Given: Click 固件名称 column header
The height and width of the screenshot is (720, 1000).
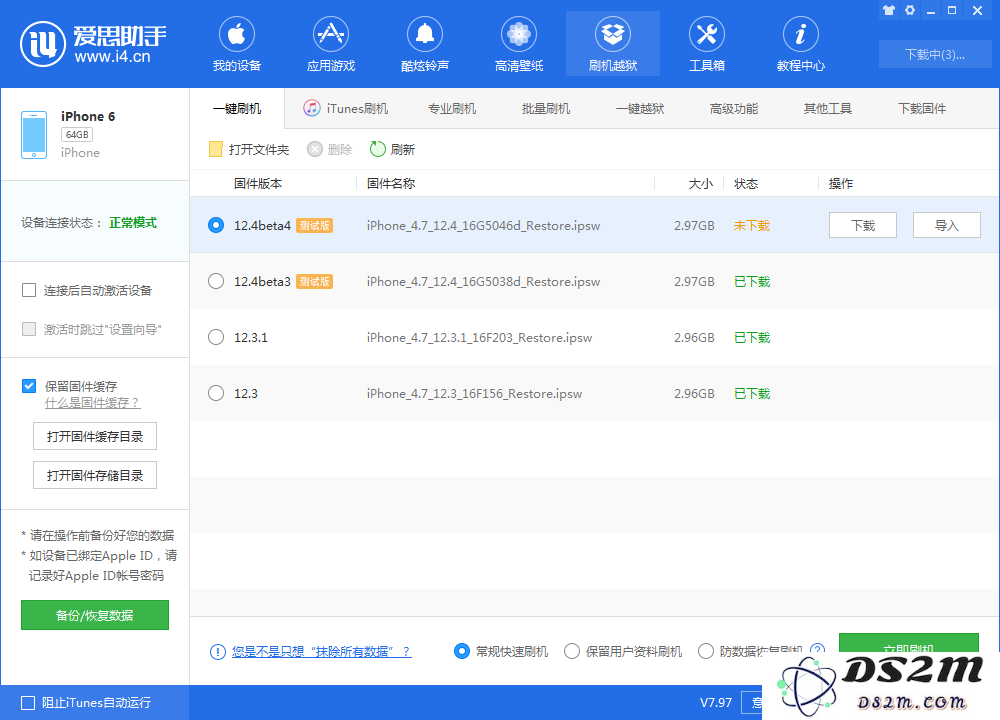Looking at the screenshot, I should (391, 184).
